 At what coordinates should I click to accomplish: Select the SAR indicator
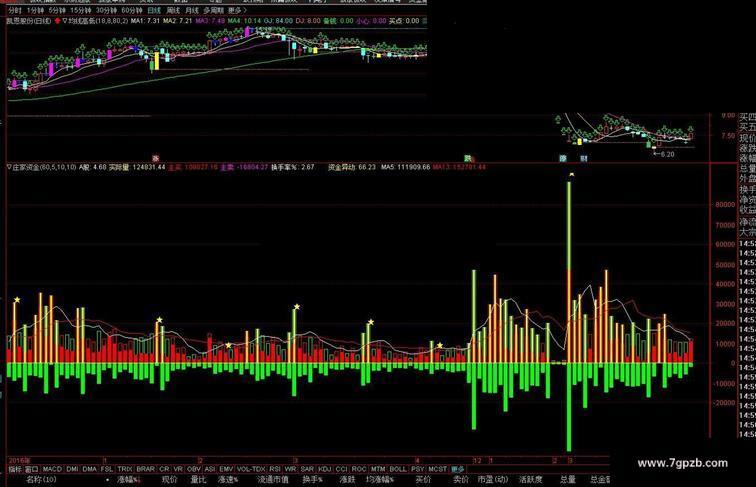point(307,469)
